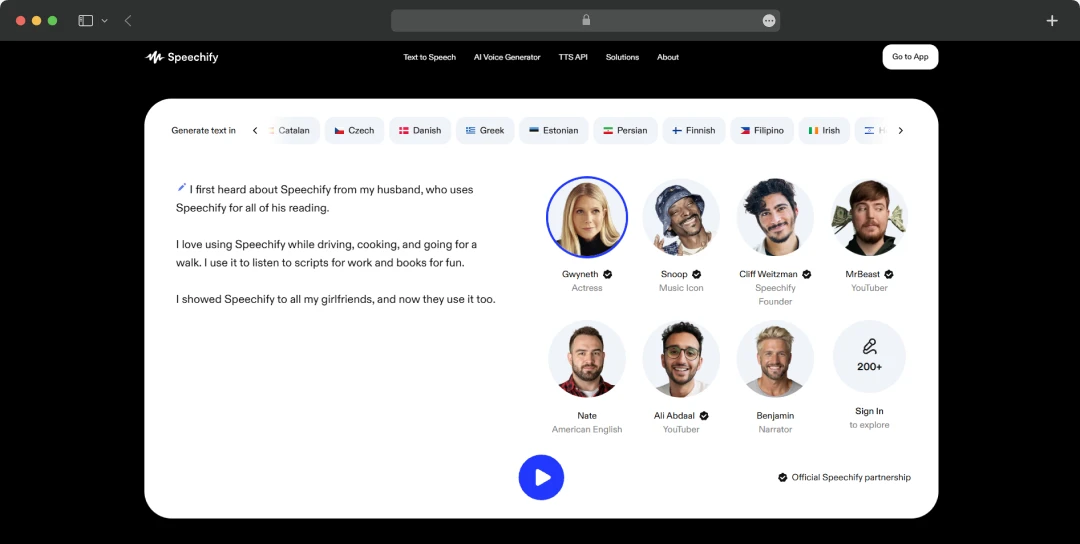Open page options ellipsis in address bar
The image size is (1080, 544).
(x=769, y=21)
